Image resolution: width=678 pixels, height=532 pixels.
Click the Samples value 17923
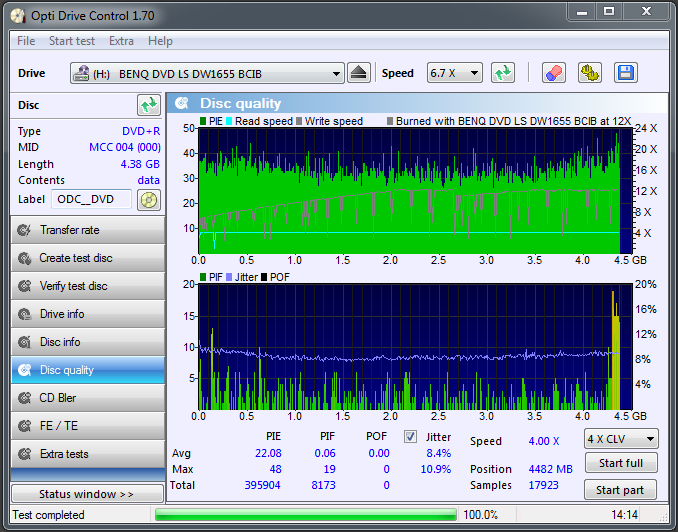pyautogui.click(x=544, y=485)
